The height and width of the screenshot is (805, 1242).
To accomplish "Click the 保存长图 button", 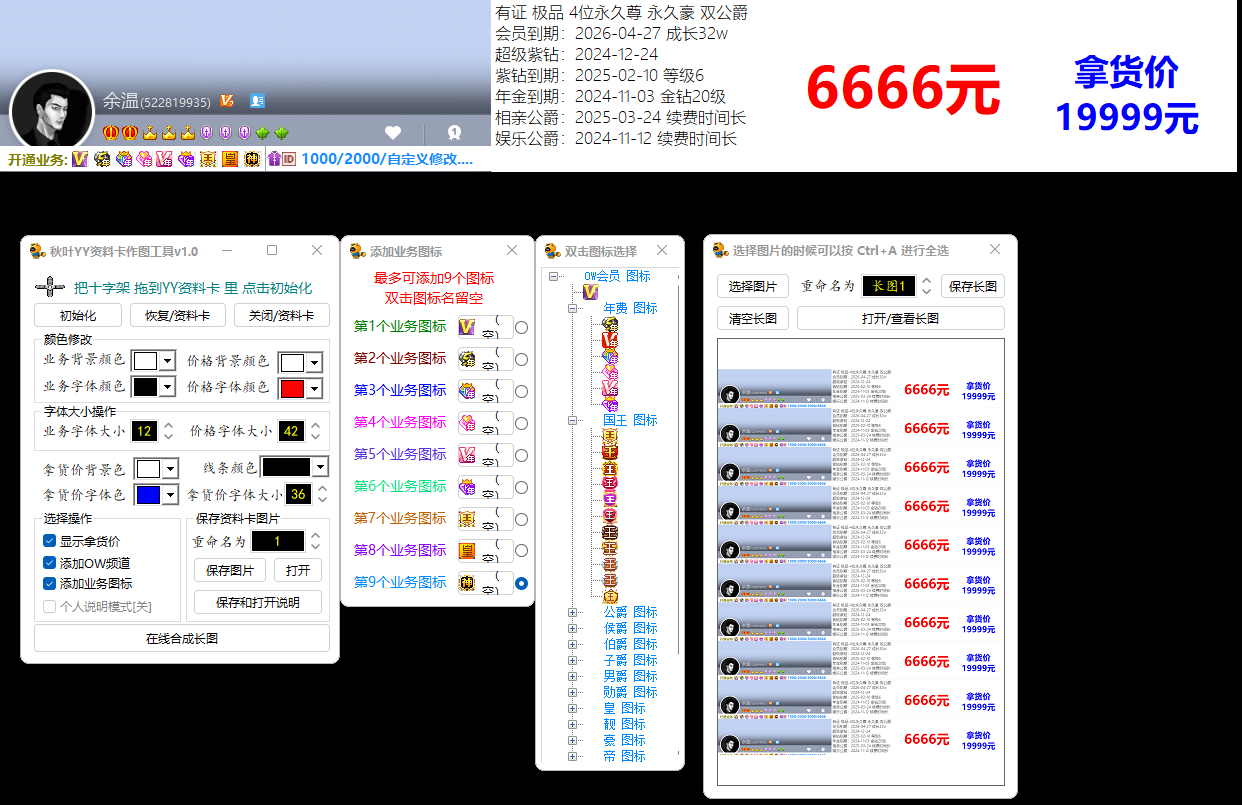I will point(972,286).
